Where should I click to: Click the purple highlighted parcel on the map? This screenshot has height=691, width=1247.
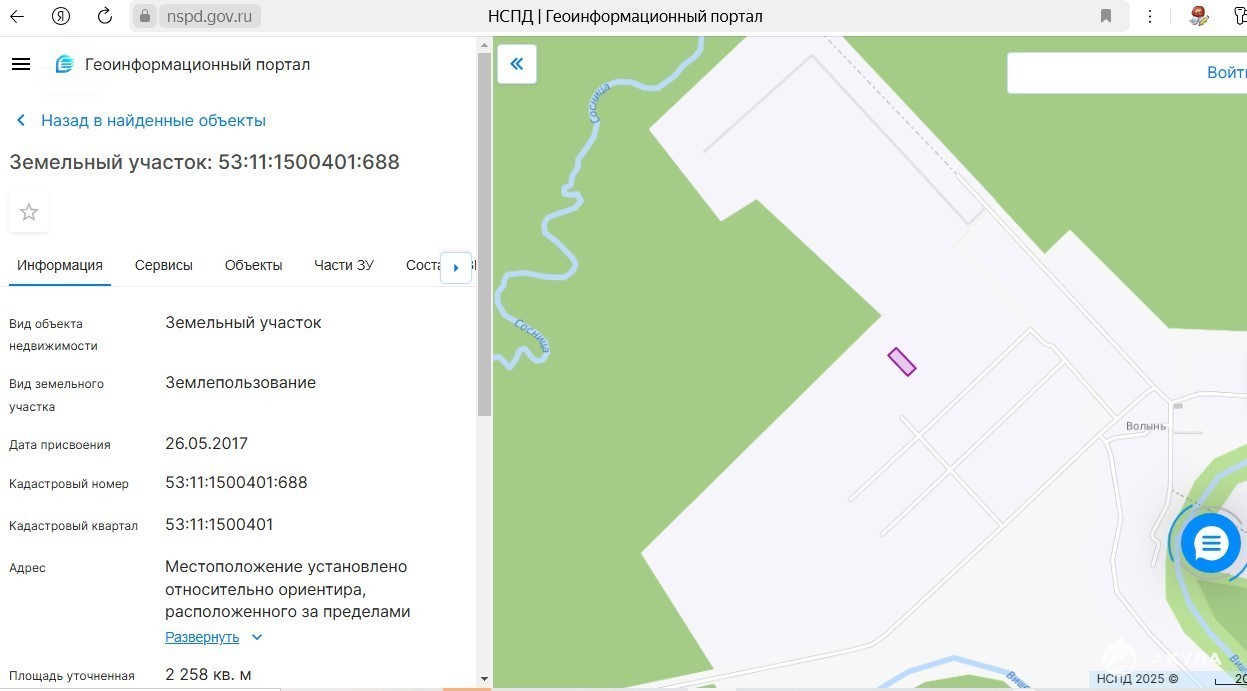coord(902,362)
